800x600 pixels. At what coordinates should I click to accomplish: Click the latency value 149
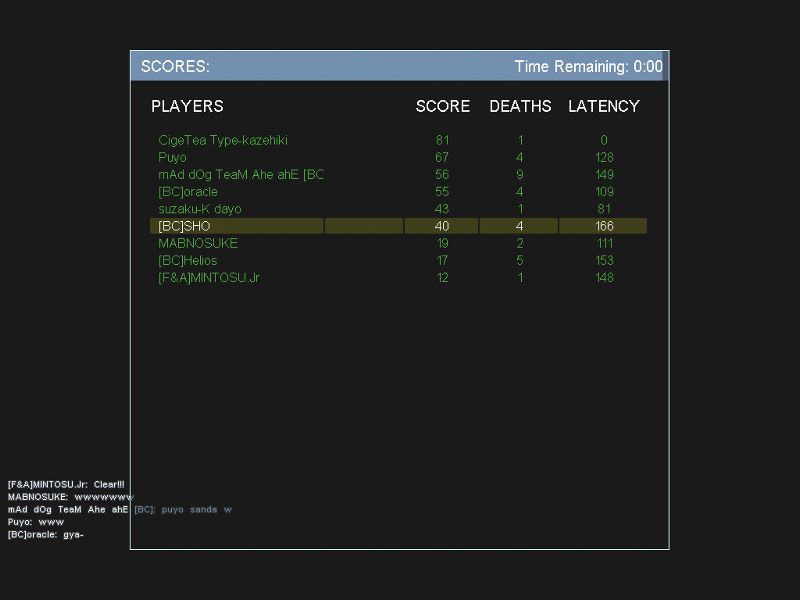[x=604, y=174]
